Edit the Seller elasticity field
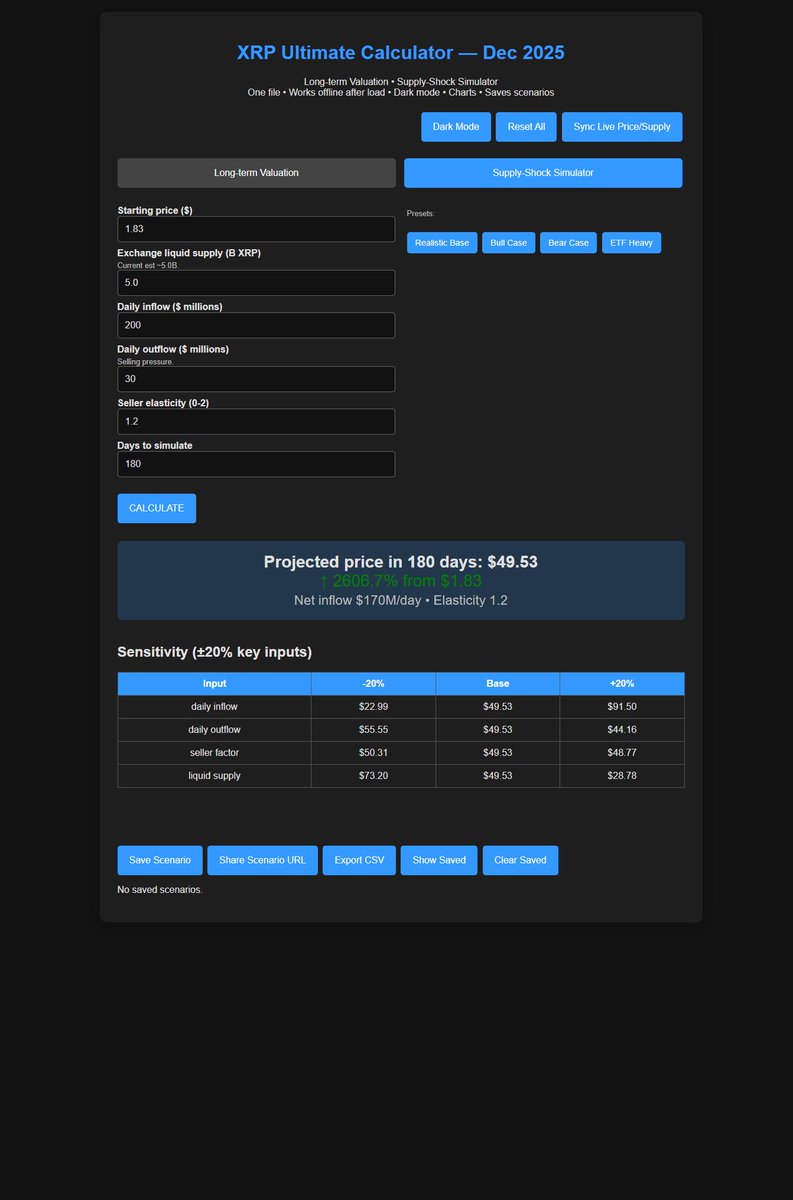The width and height of the screenshot is (793, 1200). click(256, 421)
